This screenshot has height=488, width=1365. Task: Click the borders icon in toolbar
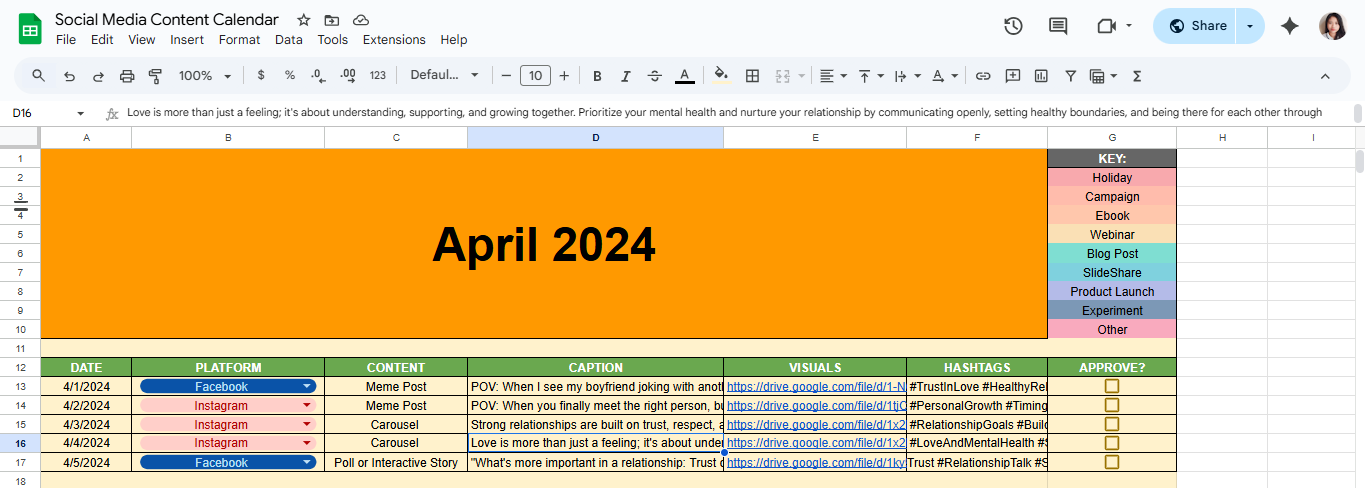click(x=753, y=76)
